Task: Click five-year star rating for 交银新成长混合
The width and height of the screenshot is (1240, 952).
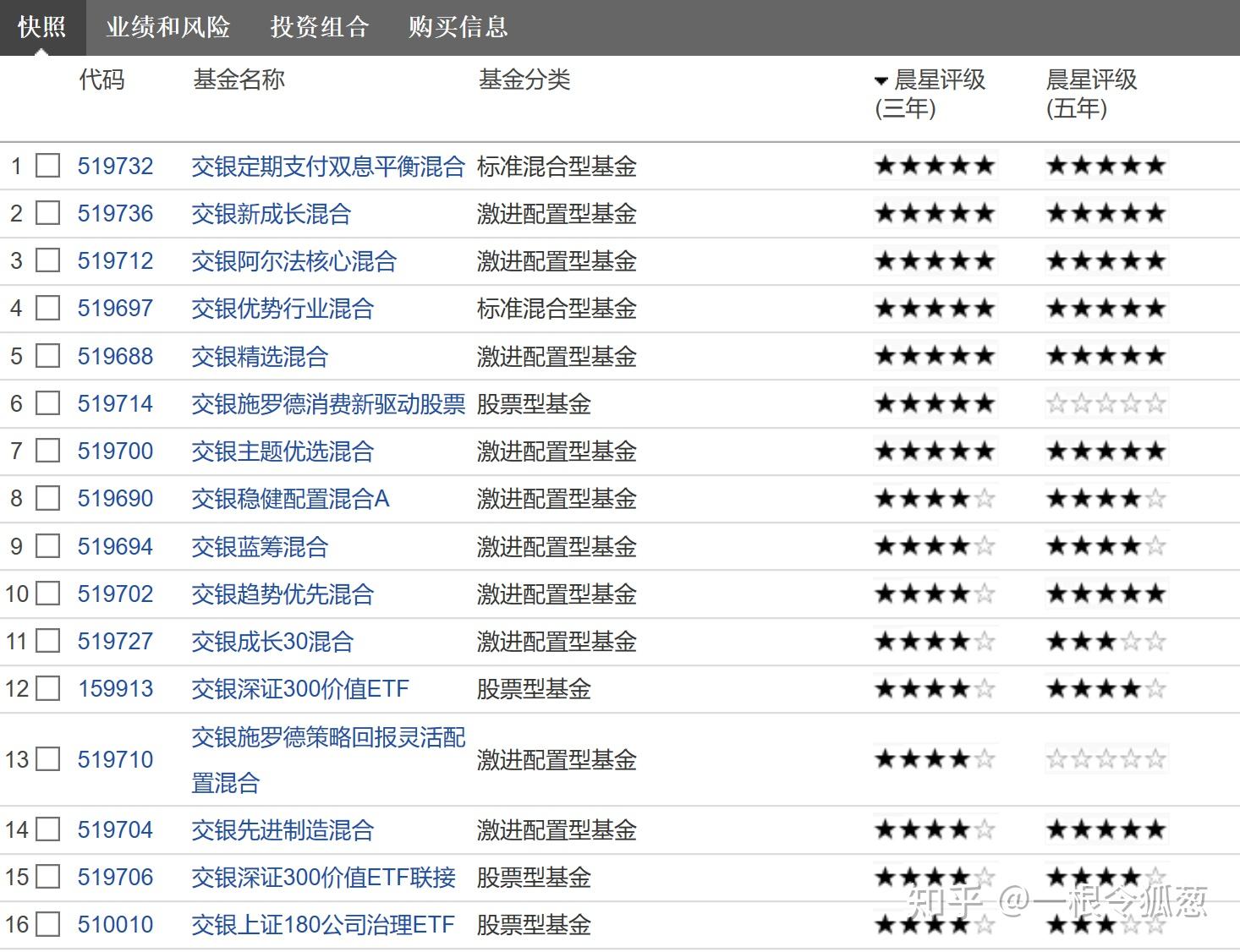Action: pos(1106,212)
